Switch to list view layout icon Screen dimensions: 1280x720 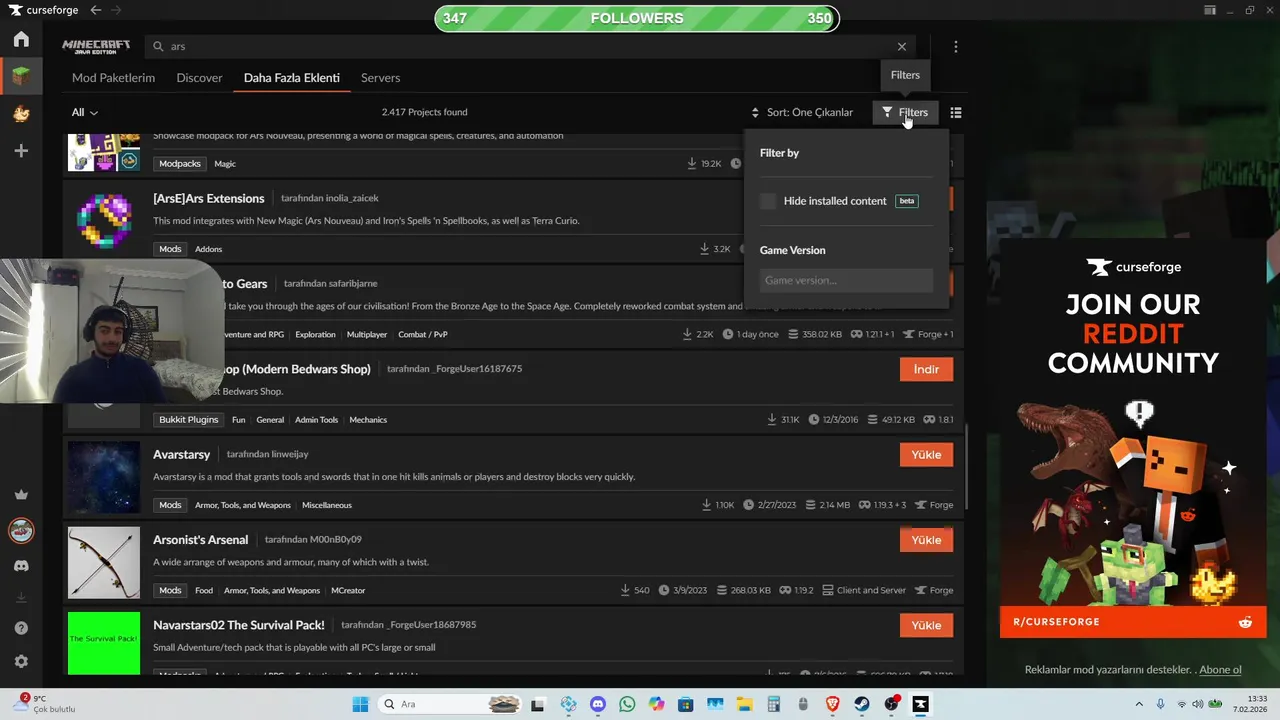coord(956,113)
